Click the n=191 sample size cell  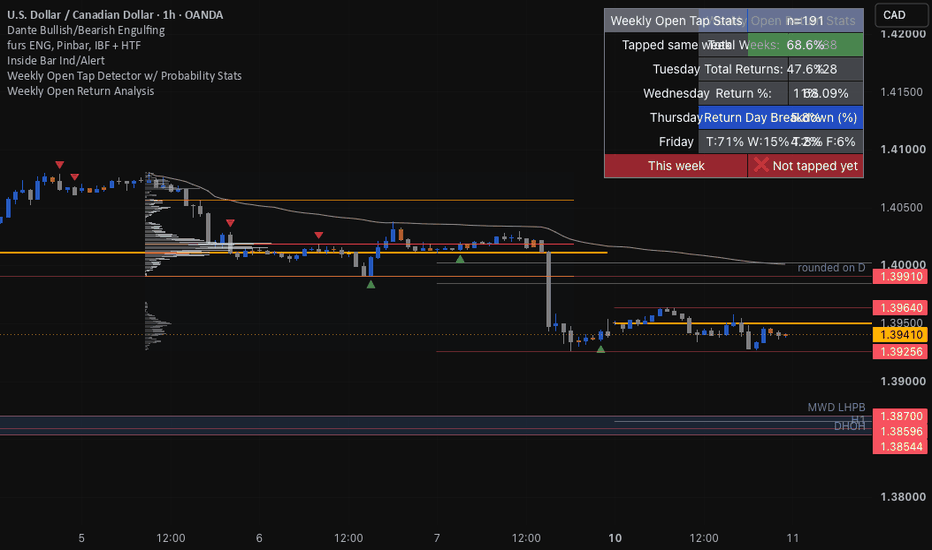[805, 21]
